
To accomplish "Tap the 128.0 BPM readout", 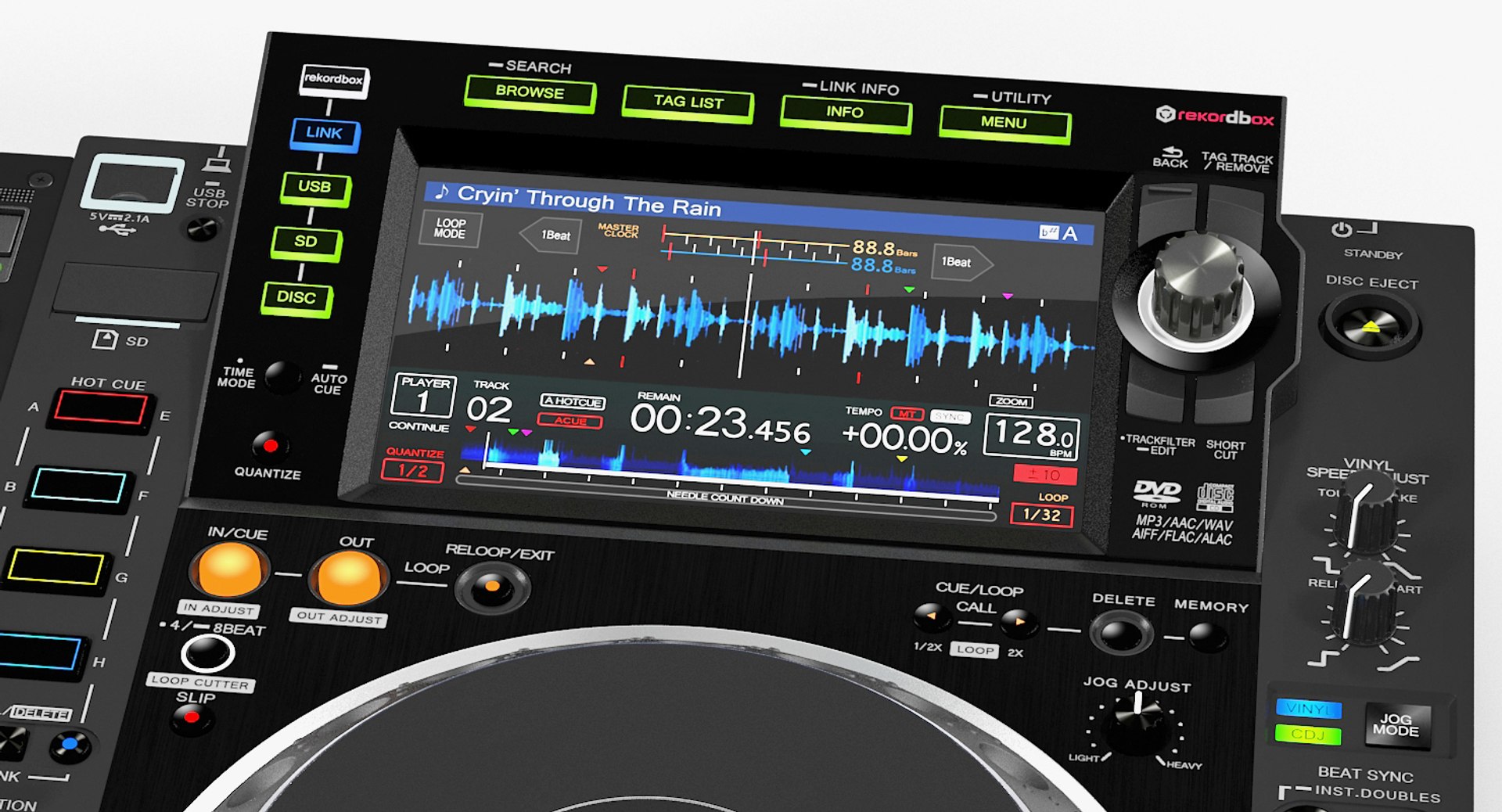I will click(x=1032, y=436).
